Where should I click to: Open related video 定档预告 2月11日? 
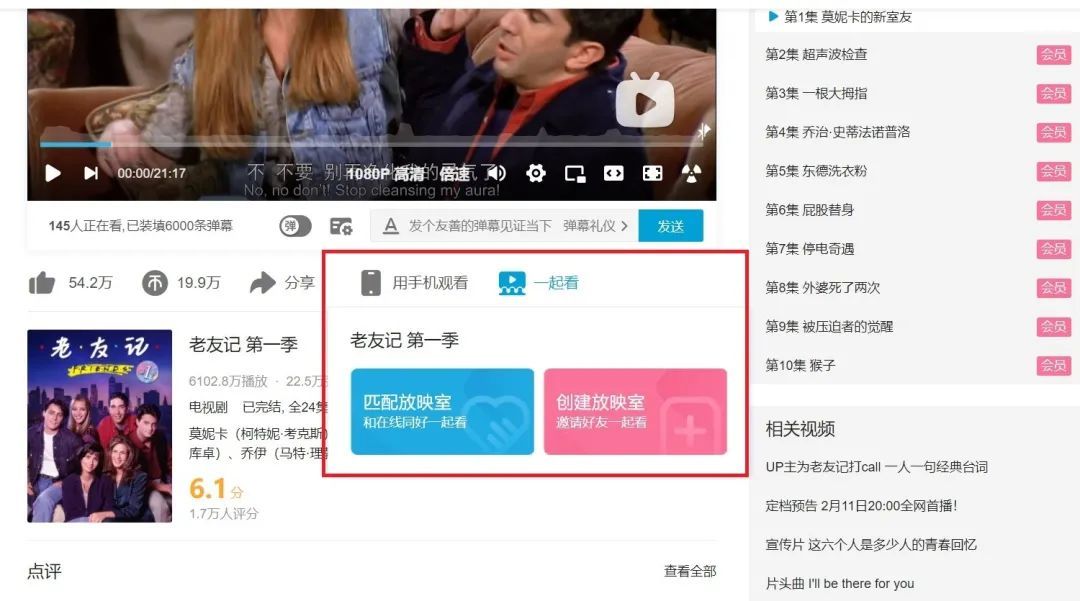(862, 506)
